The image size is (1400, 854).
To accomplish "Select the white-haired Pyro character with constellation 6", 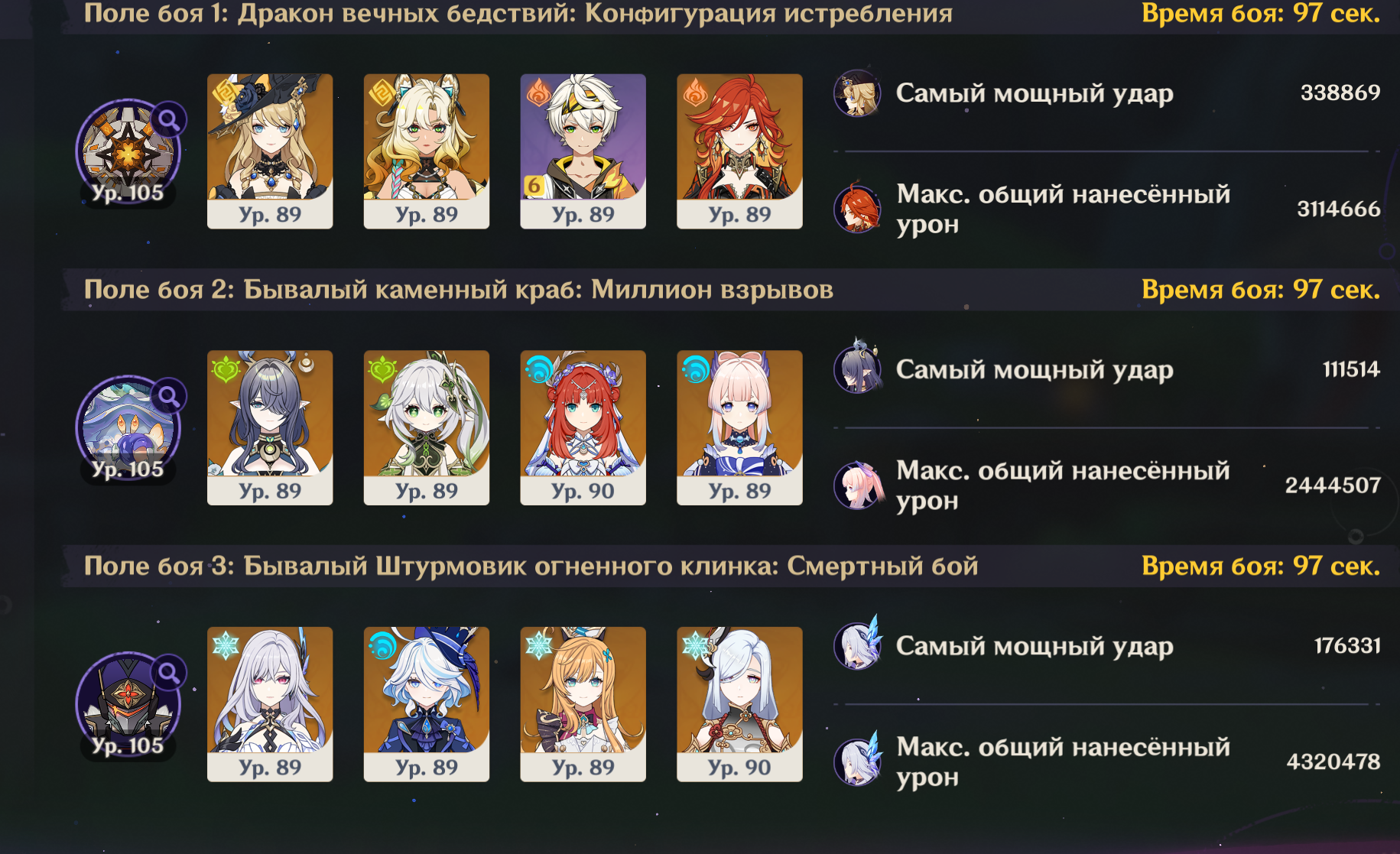I will (583, 151).
